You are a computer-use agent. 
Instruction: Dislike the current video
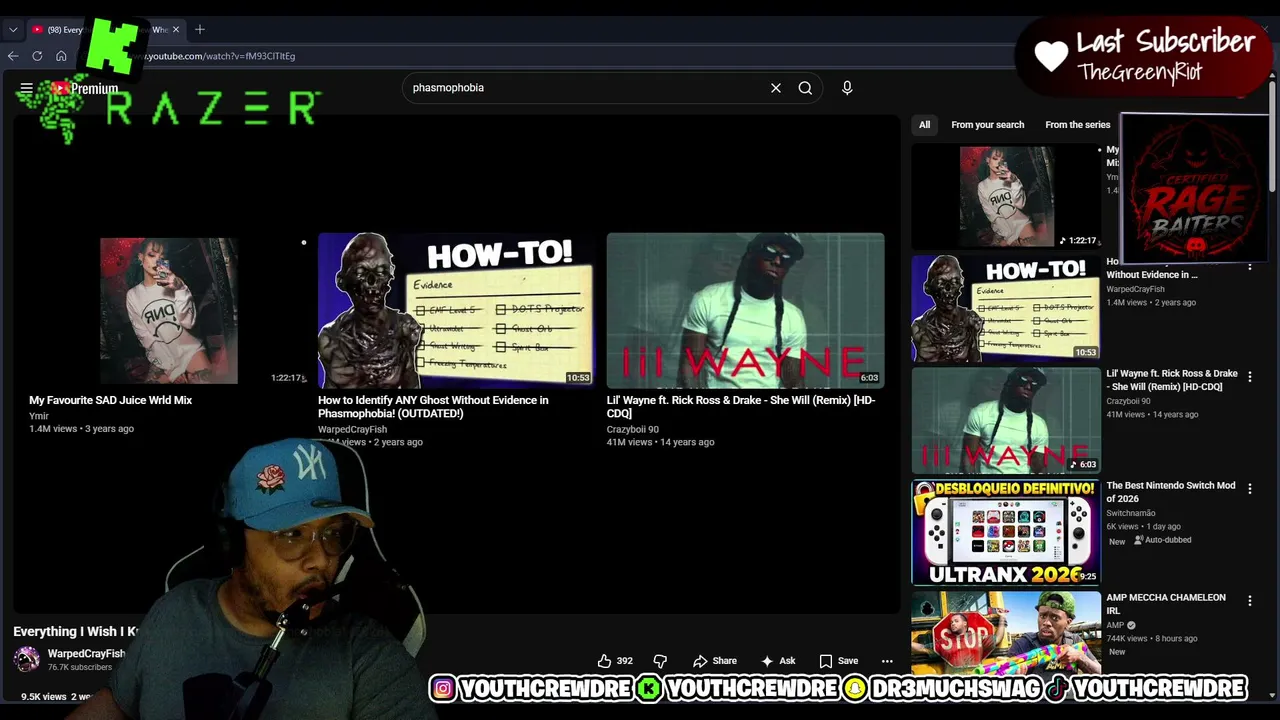pyautogui.click(x=660, y=661)
